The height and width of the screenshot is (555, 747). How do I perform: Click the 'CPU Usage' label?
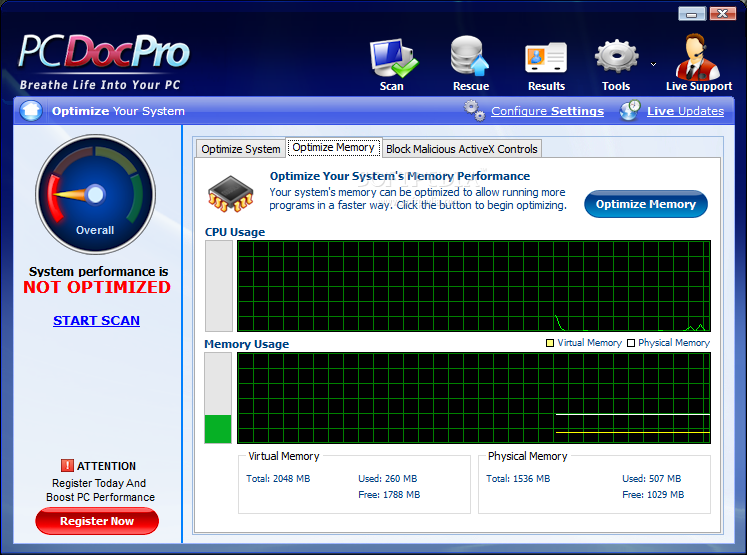(x=235, y=232)
